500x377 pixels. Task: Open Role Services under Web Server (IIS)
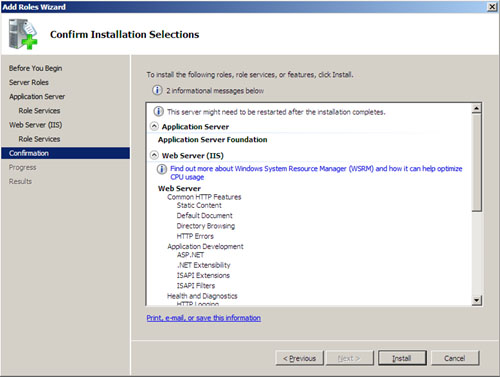click(x=39, y=139)
